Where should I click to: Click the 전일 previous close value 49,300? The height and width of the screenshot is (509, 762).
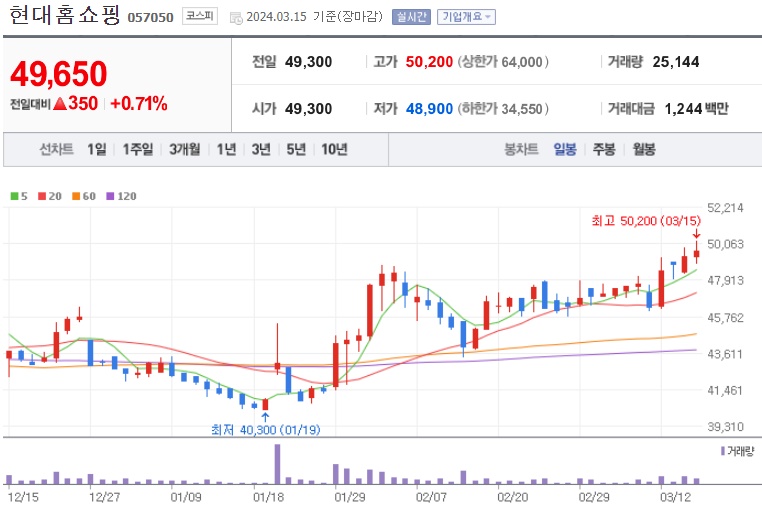(309, 62)
